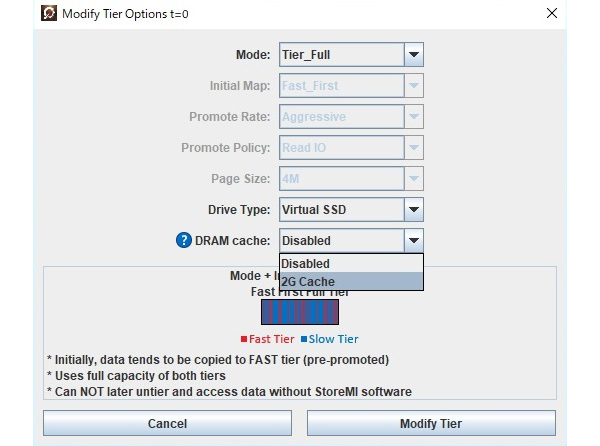This screenshot has width=600, height=446.
Task: Close the Modify Tier Options dialog
Action: (551, 13)
